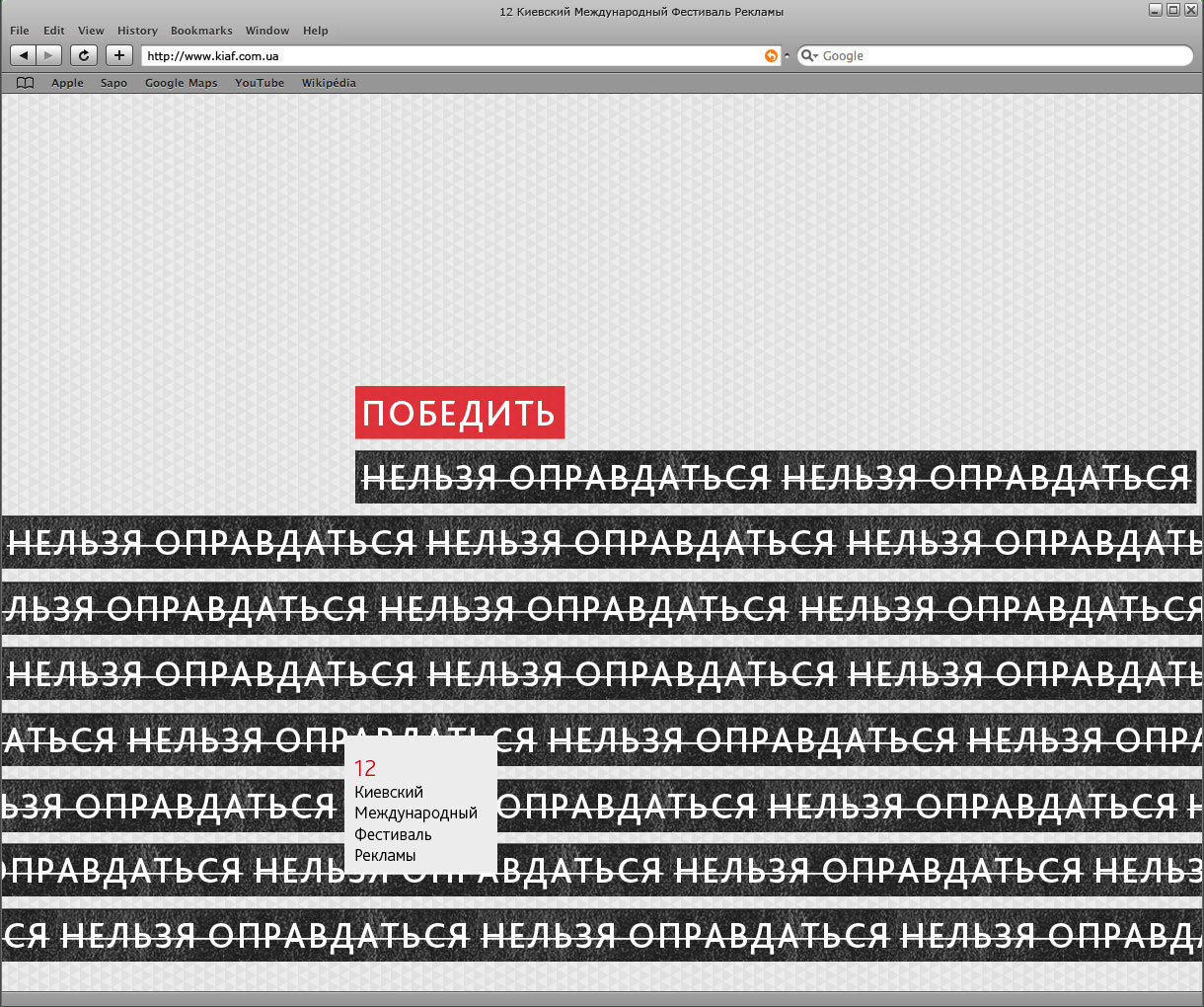Open the Google search magnifier dropdown
The width and height of the screenshot is (1204, 1007).
[809, 56]
